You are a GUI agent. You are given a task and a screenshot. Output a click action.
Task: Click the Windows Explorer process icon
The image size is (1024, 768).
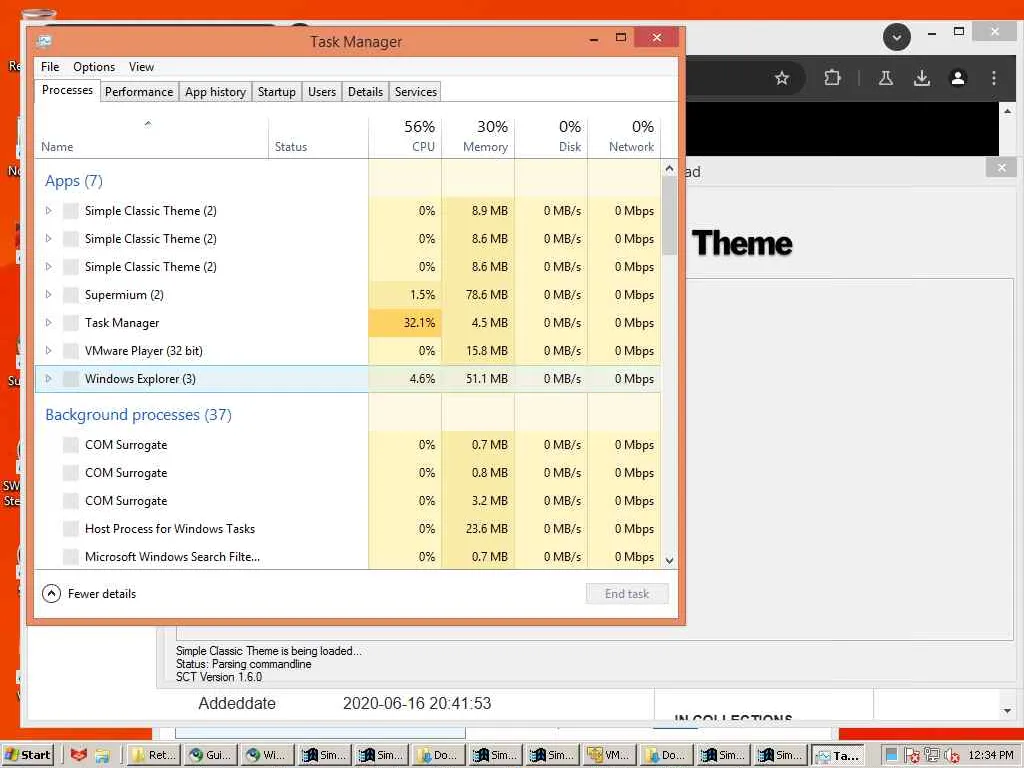pos(71,379)
